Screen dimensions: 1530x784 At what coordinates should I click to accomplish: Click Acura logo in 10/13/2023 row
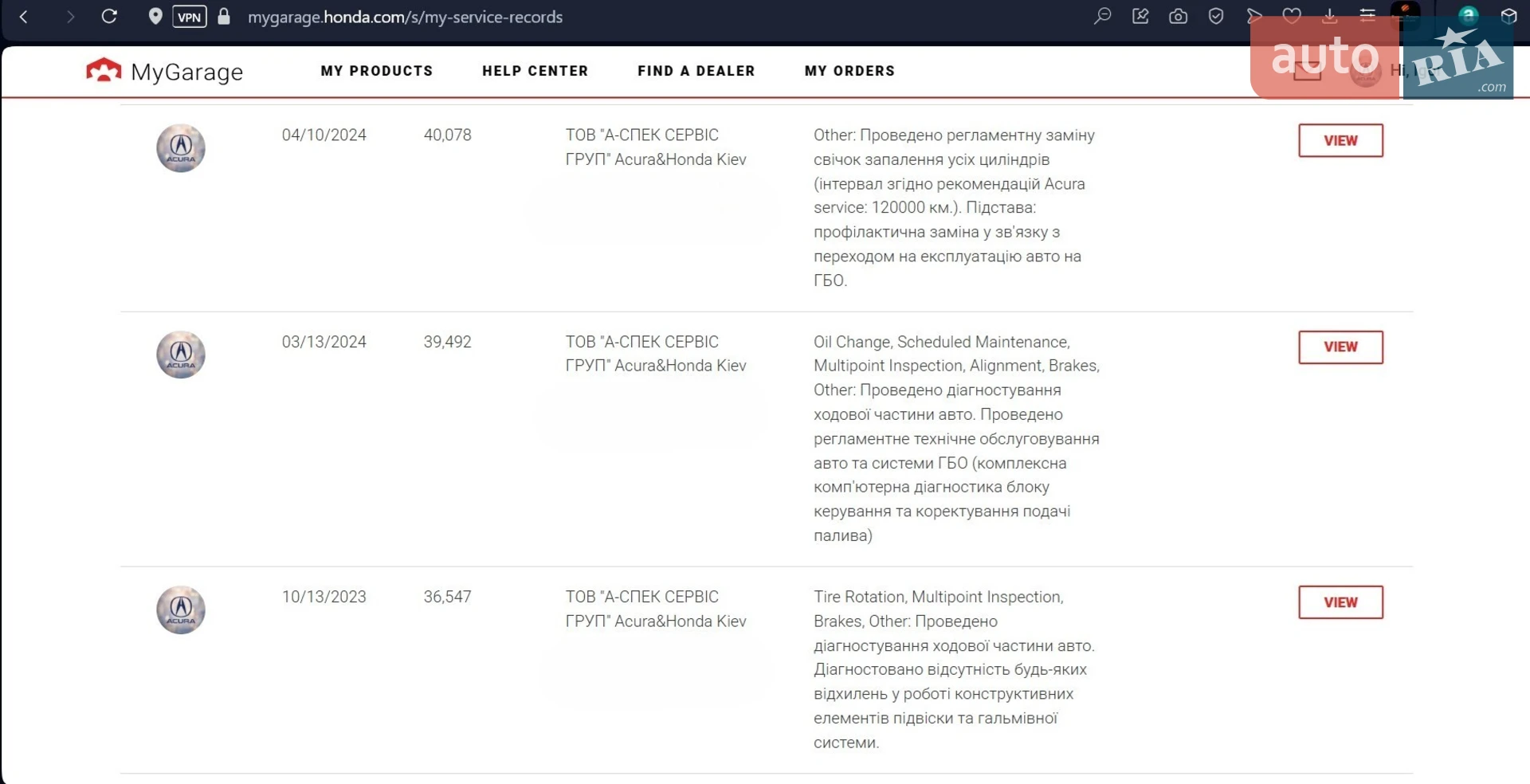(181, 610)
